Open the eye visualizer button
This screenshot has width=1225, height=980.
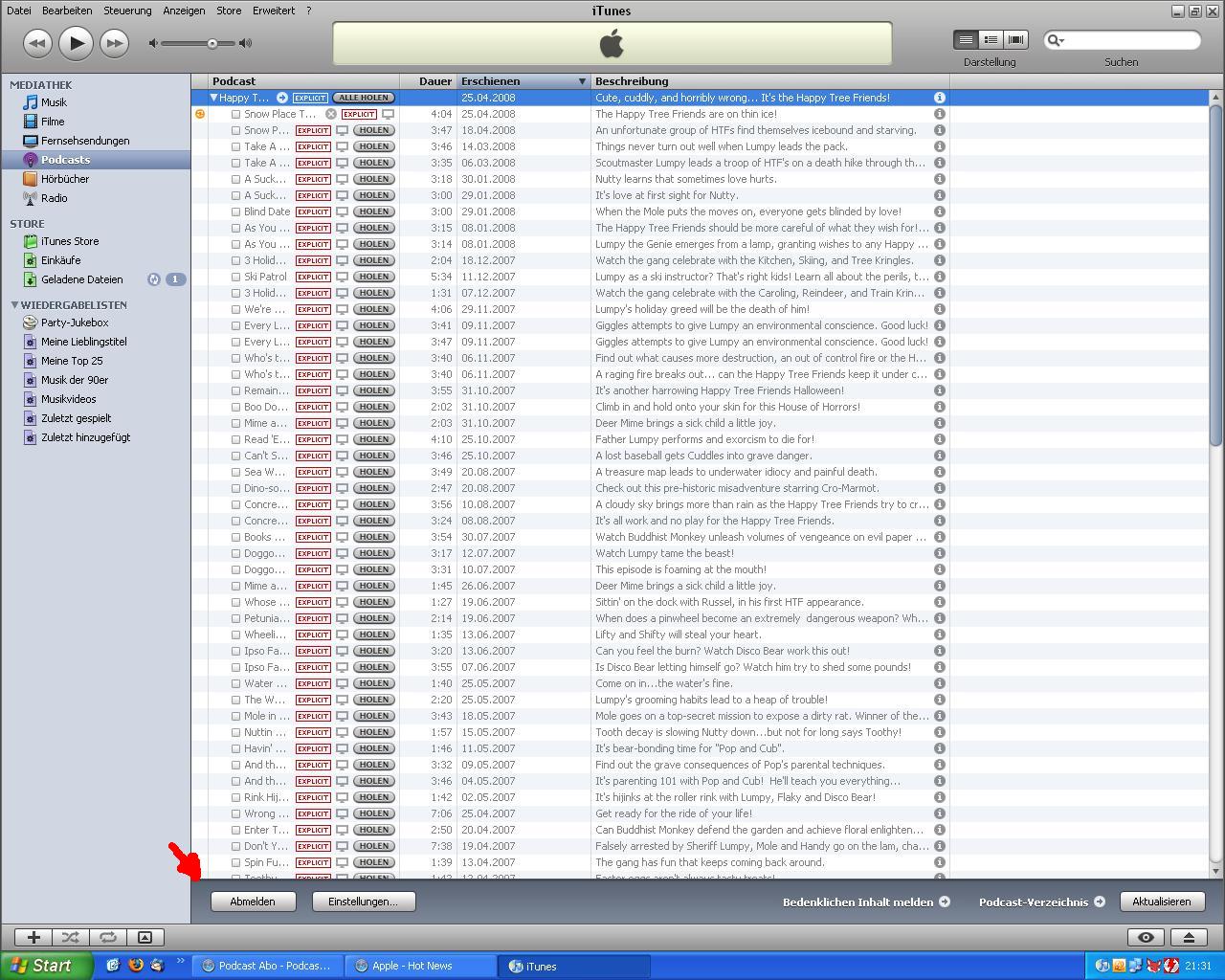coord(1146,938)
